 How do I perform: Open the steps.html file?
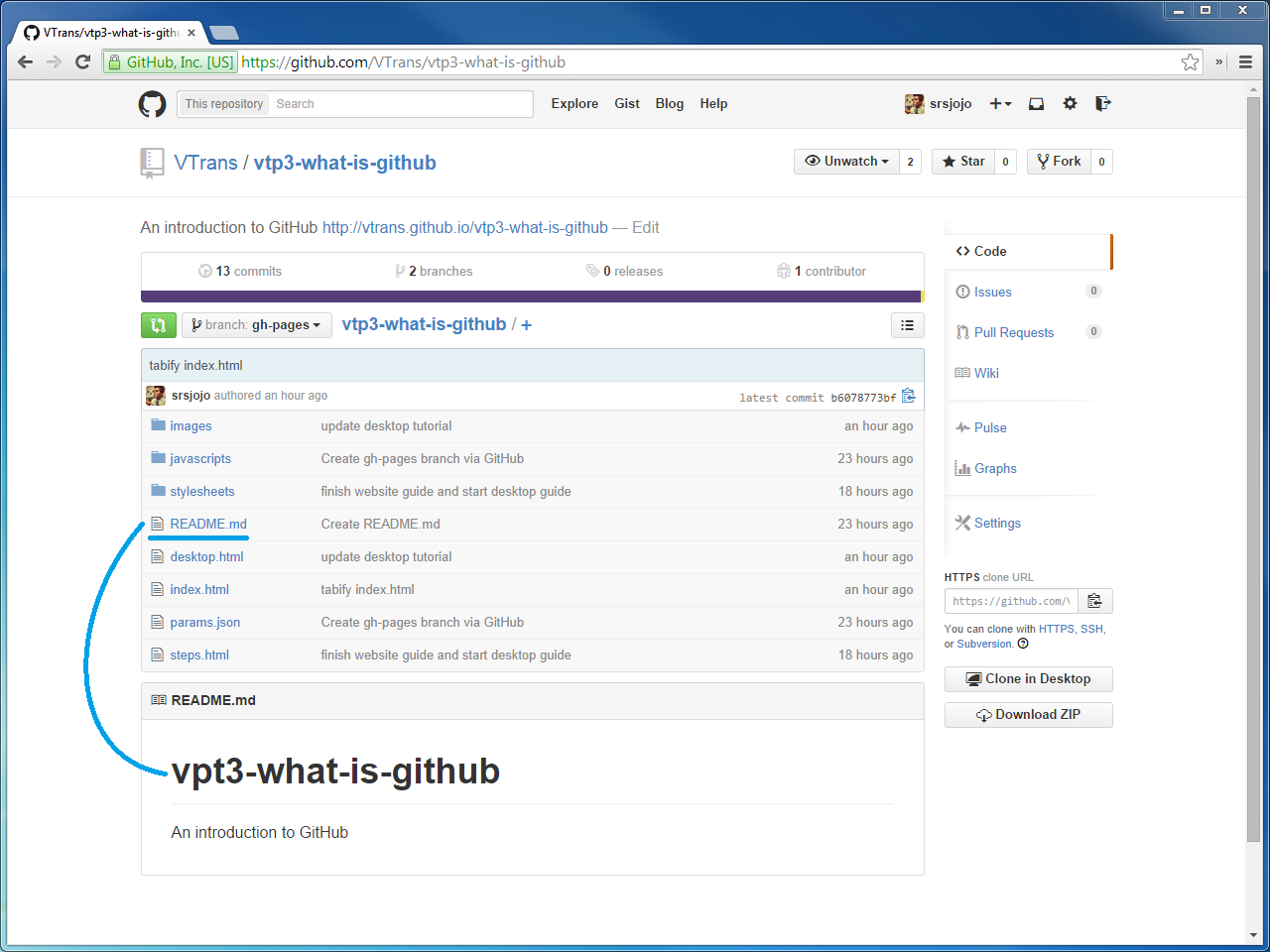click(x=199, y=654)
